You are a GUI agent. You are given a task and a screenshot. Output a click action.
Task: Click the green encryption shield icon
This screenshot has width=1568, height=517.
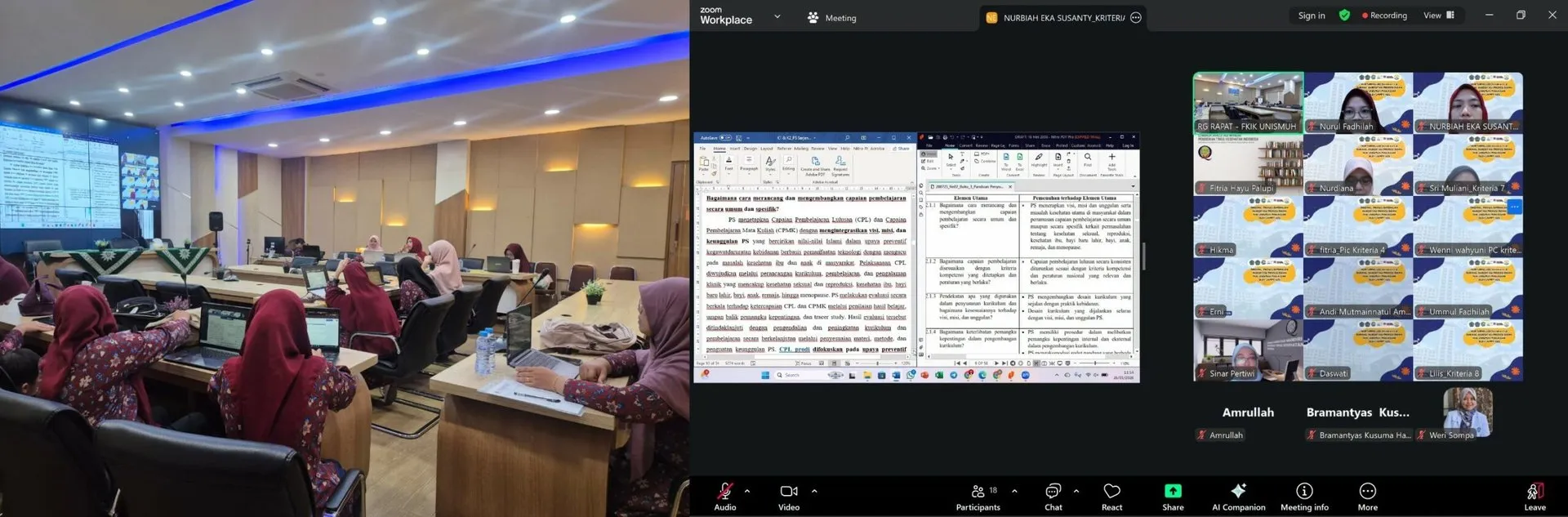(1344, 16)
